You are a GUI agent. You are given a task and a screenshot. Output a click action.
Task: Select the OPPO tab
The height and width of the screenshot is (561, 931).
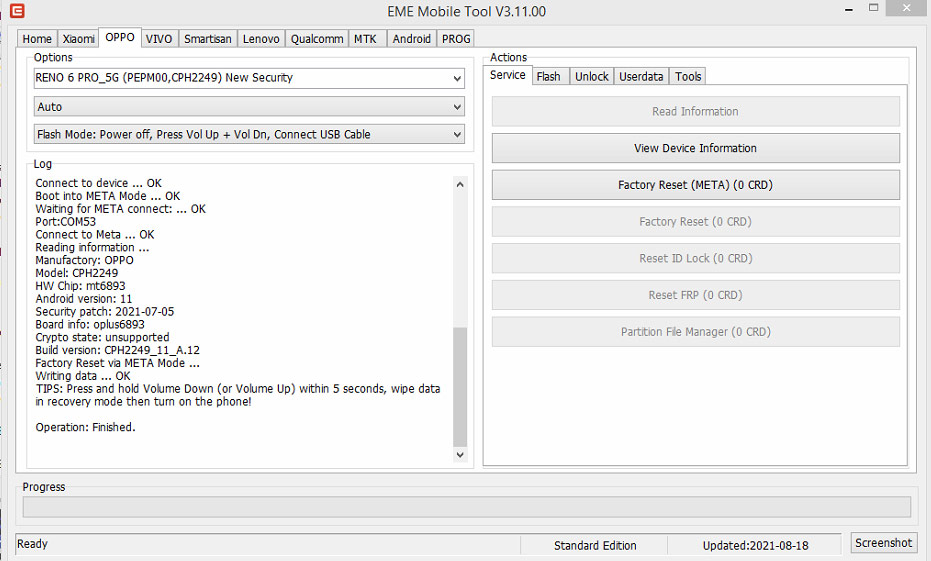120,37
